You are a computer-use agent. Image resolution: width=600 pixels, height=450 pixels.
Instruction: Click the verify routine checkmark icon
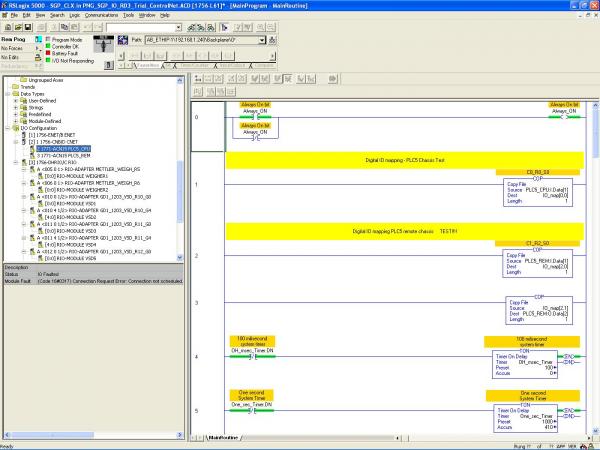point(238,27)
